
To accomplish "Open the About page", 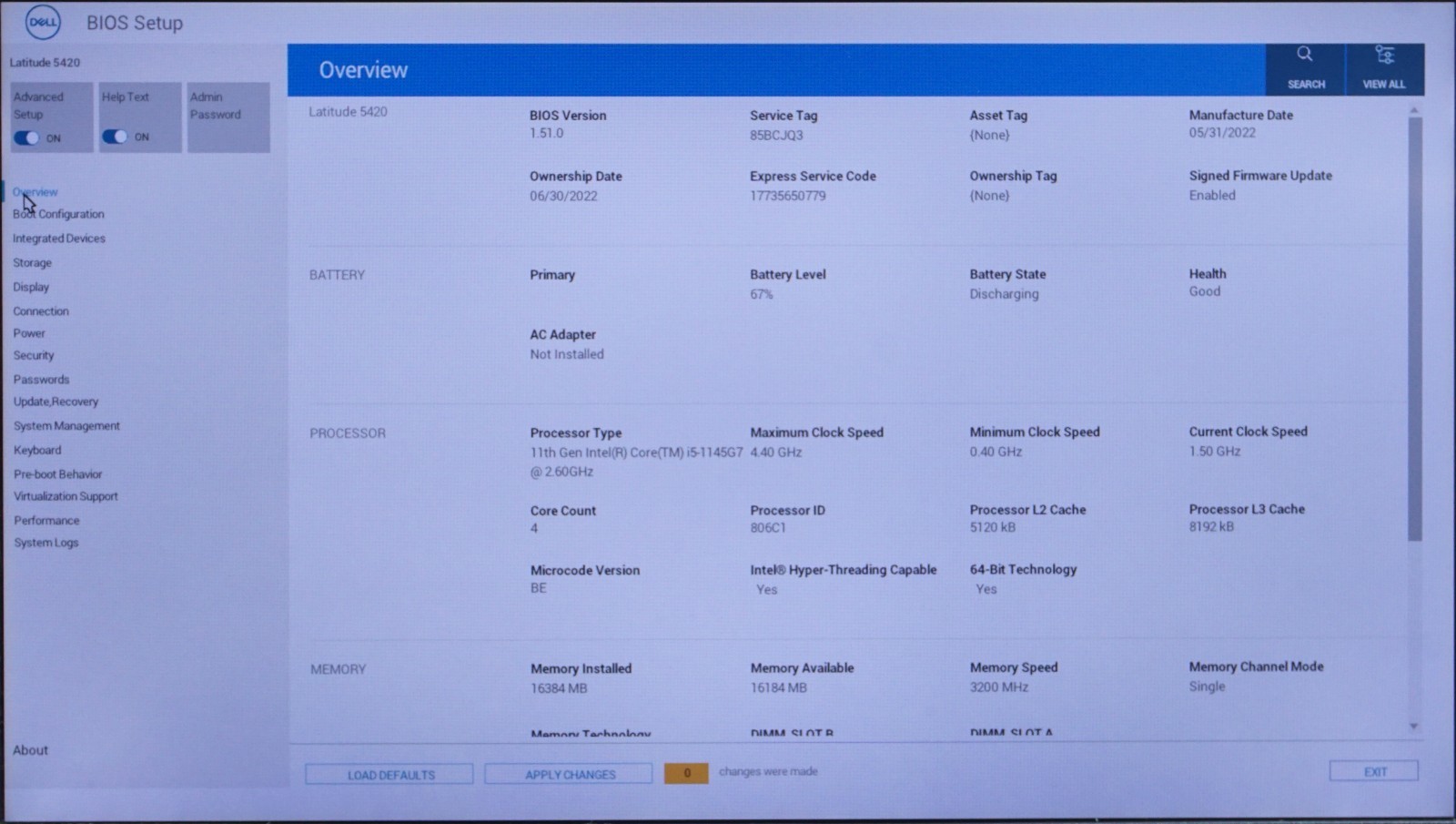I will tap(30, 750).
